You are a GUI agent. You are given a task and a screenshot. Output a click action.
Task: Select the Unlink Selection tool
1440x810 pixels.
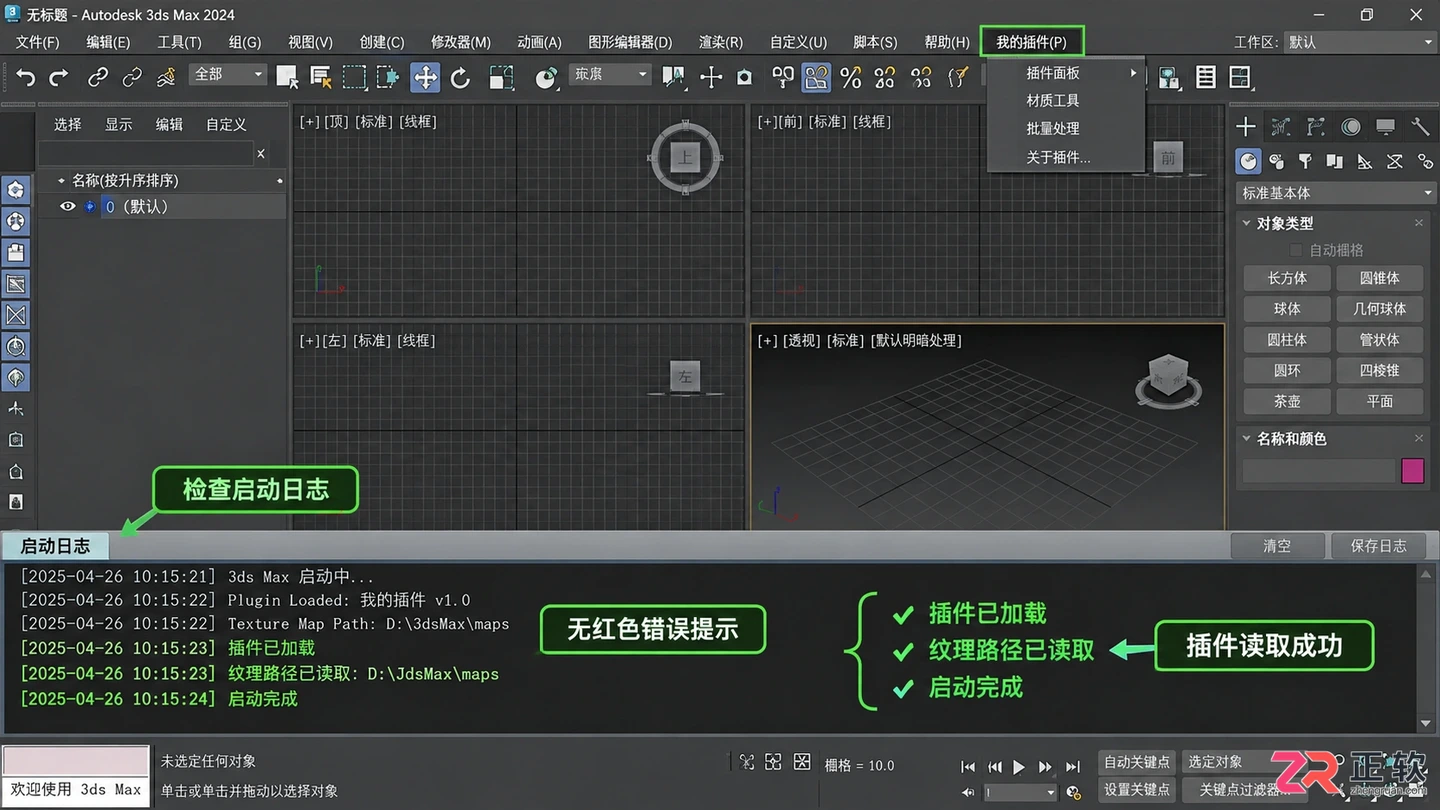coord(132,77)
